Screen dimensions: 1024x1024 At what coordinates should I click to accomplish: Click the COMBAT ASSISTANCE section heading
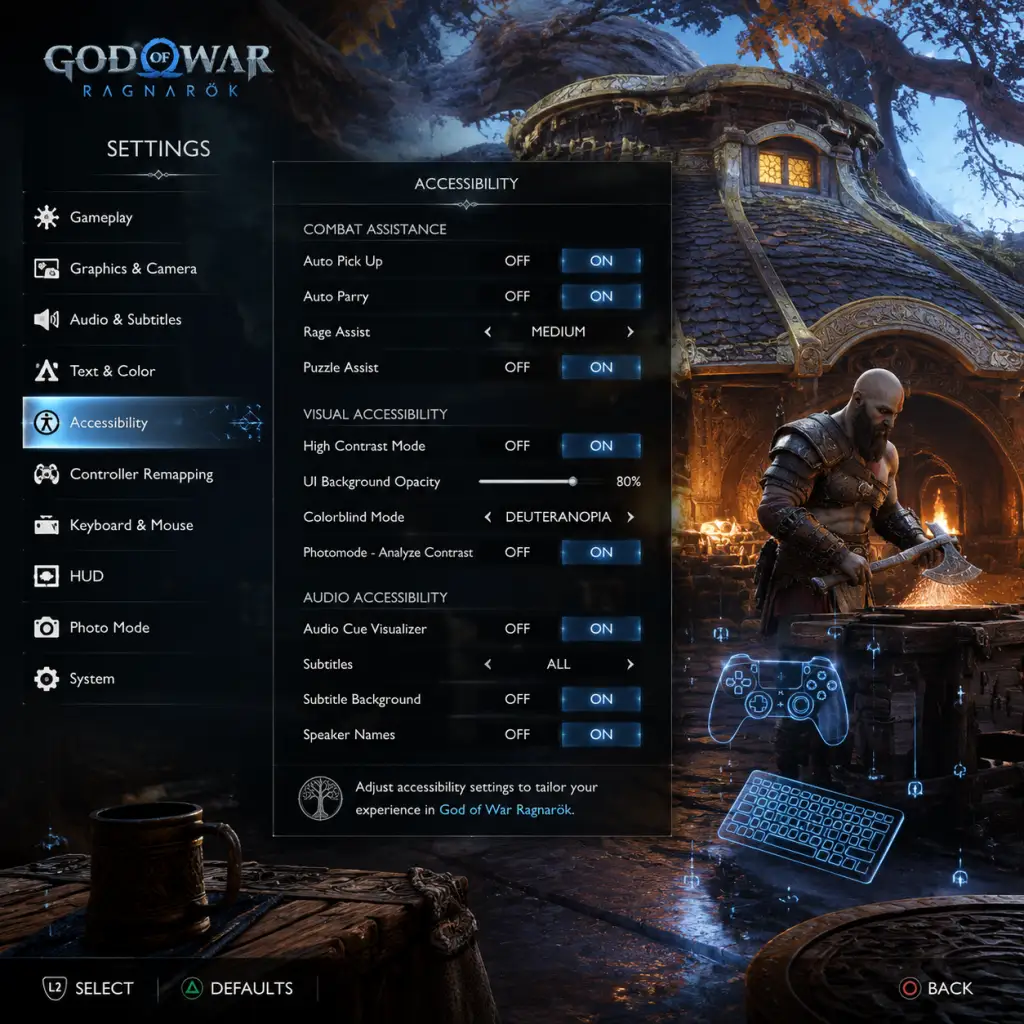375,229
